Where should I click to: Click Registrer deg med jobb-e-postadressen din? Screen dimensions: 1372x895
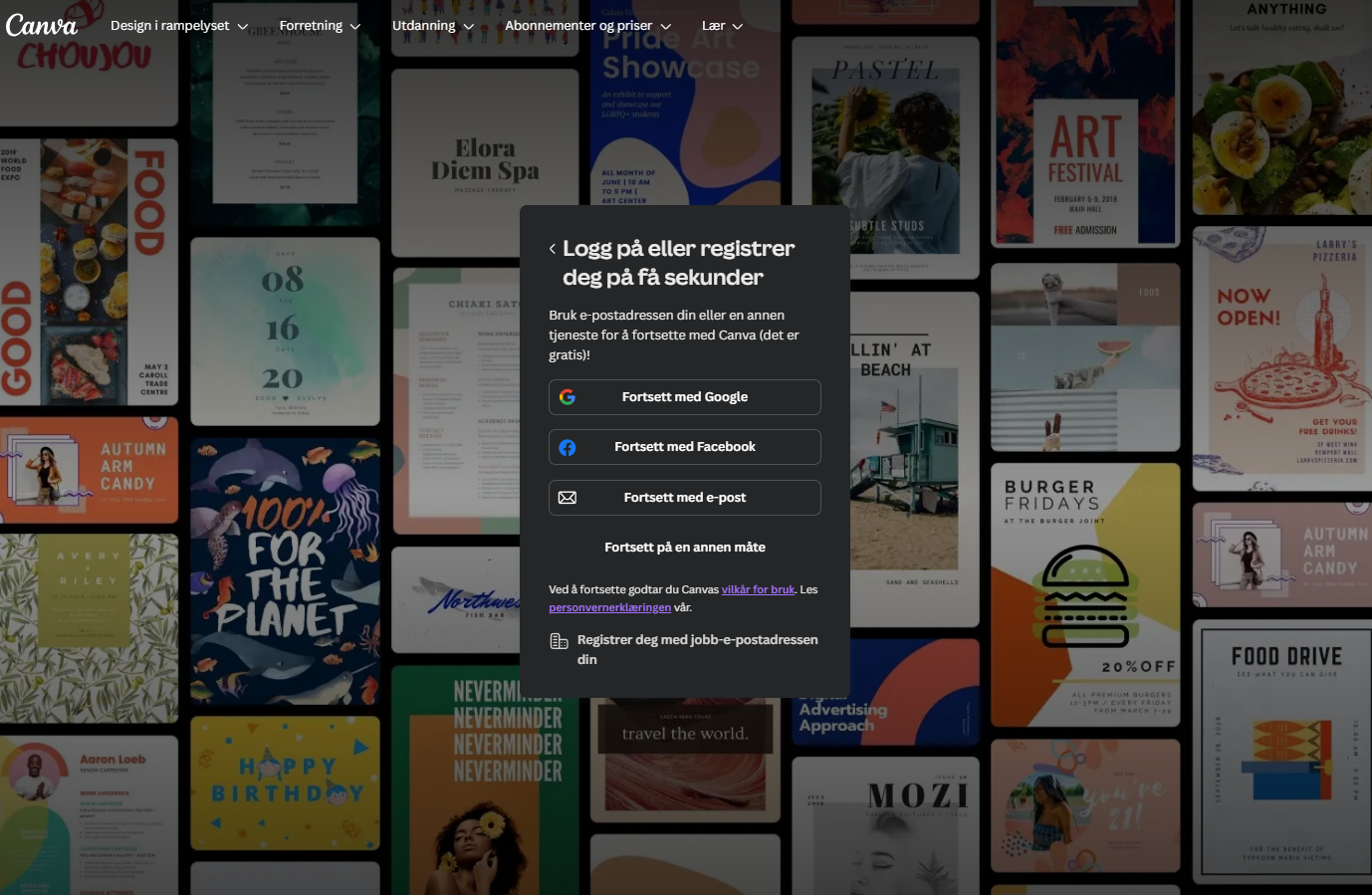(685, 650)
